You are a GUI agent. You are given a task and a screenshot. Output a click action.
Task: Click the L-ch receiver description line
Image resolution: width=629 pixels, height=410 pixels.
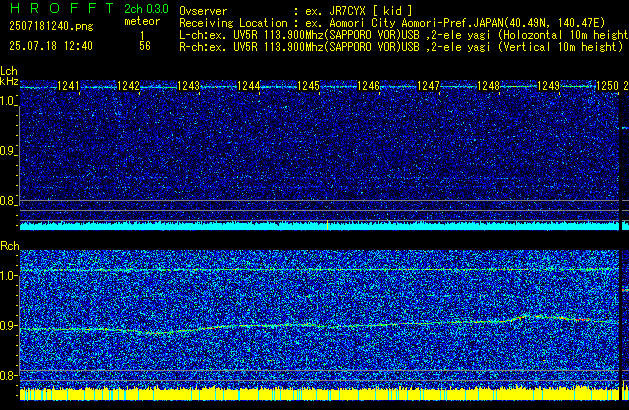tap(404, 35)
